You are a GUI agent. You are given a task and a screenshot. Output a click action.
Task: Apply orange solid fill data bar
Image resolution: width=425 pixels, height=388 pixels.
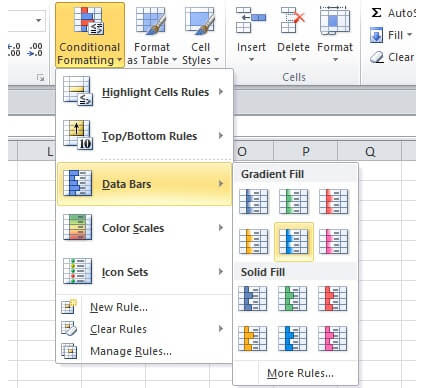click(253, 339)
